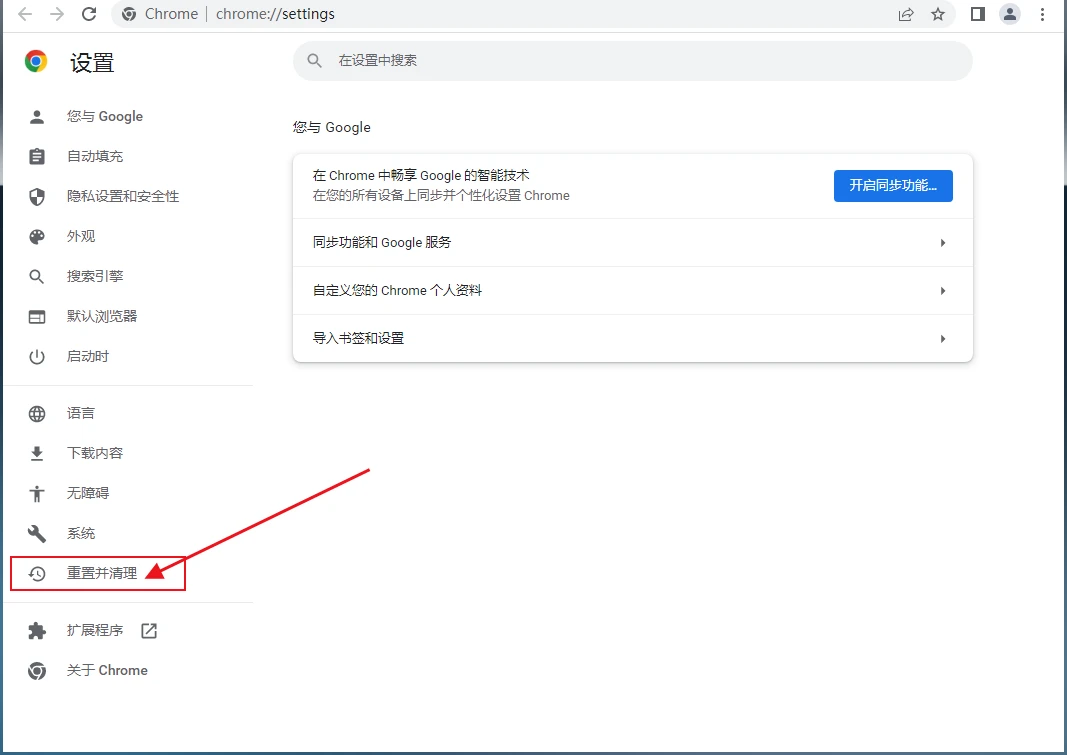Click the wrench icon for 系统
1067x755 pixels.
[x=37, y=534]
